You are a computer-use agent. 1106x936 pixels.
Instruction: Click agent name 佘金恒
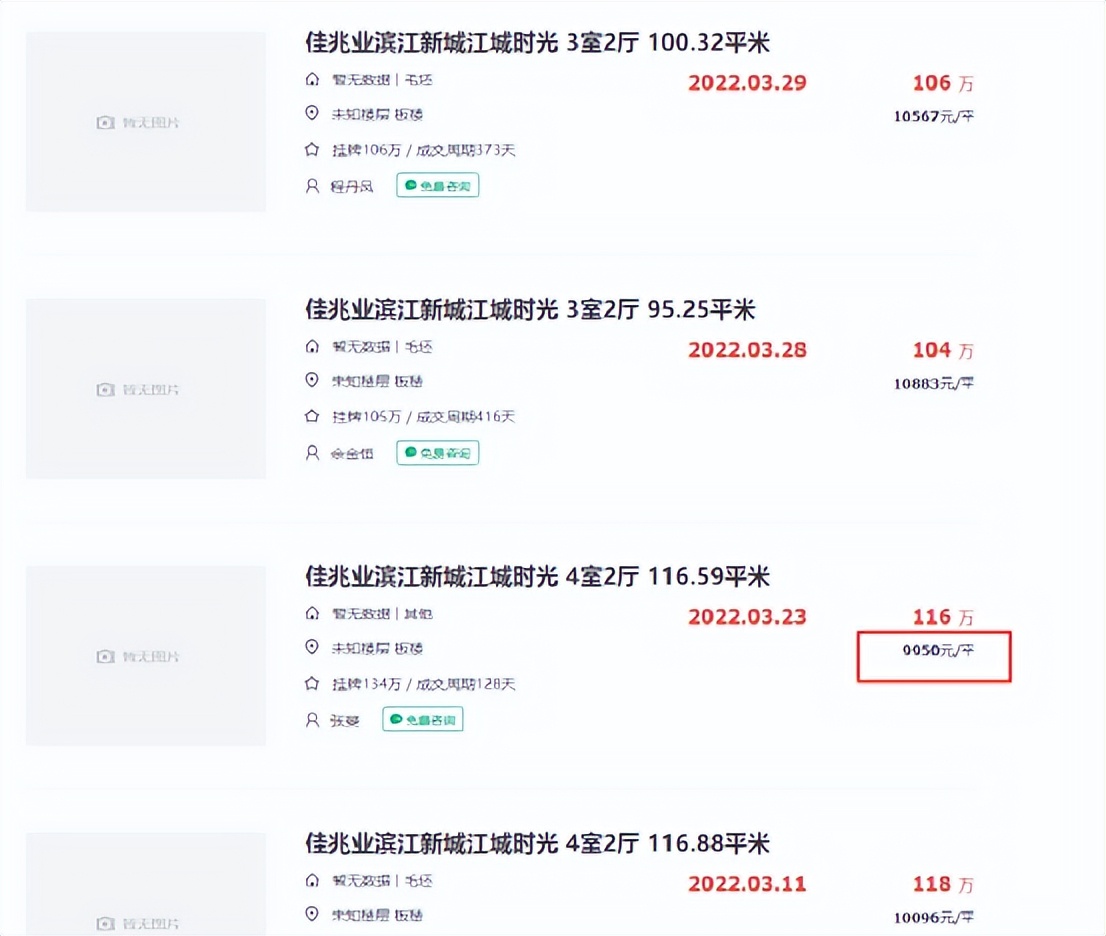[353, 453]
